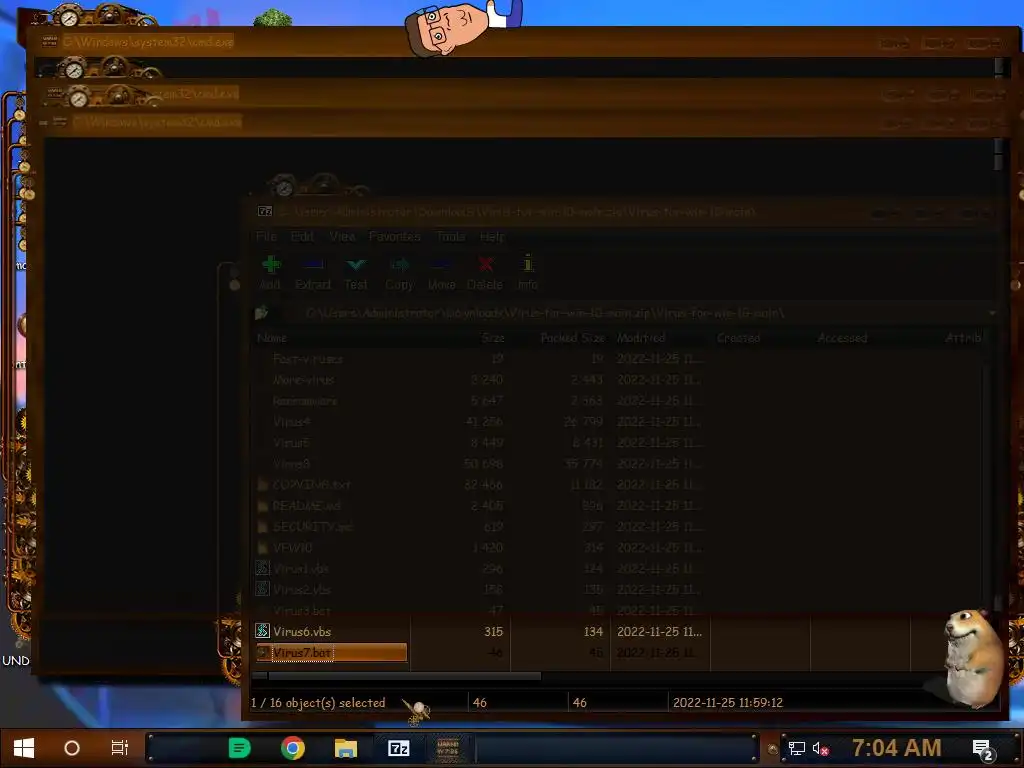This screenshot has width=1024, height=768.
Task: Open the File menu in 7-Zip
Action: pos(266,236)
